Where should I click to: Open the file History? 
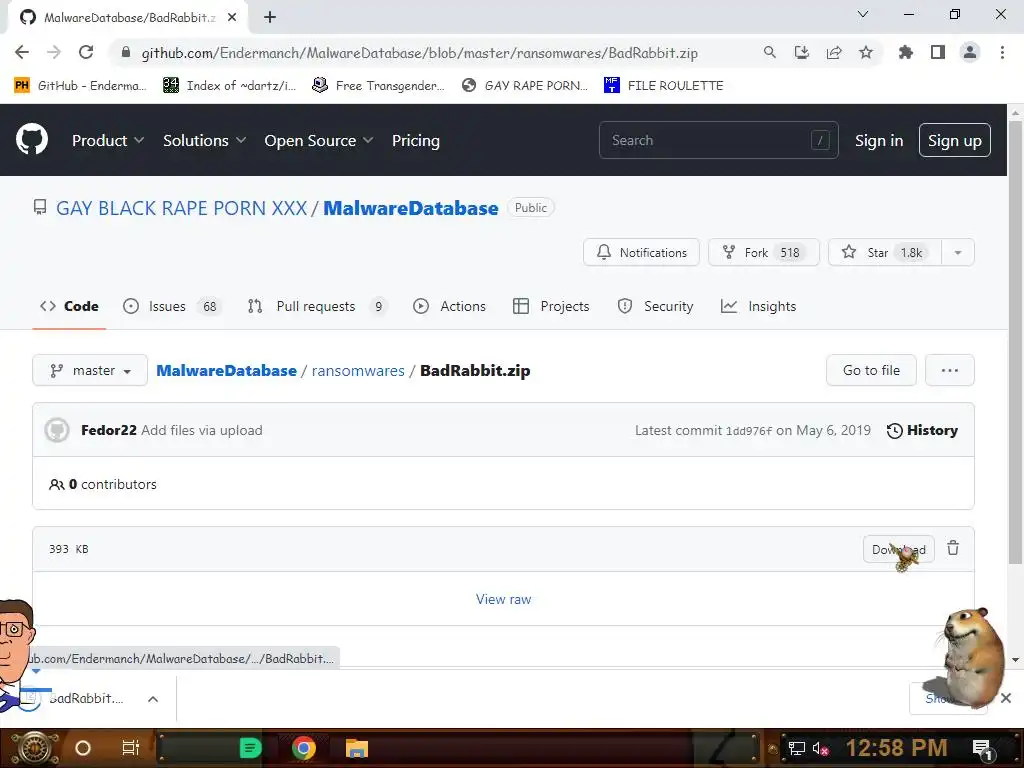click(922, 430)
